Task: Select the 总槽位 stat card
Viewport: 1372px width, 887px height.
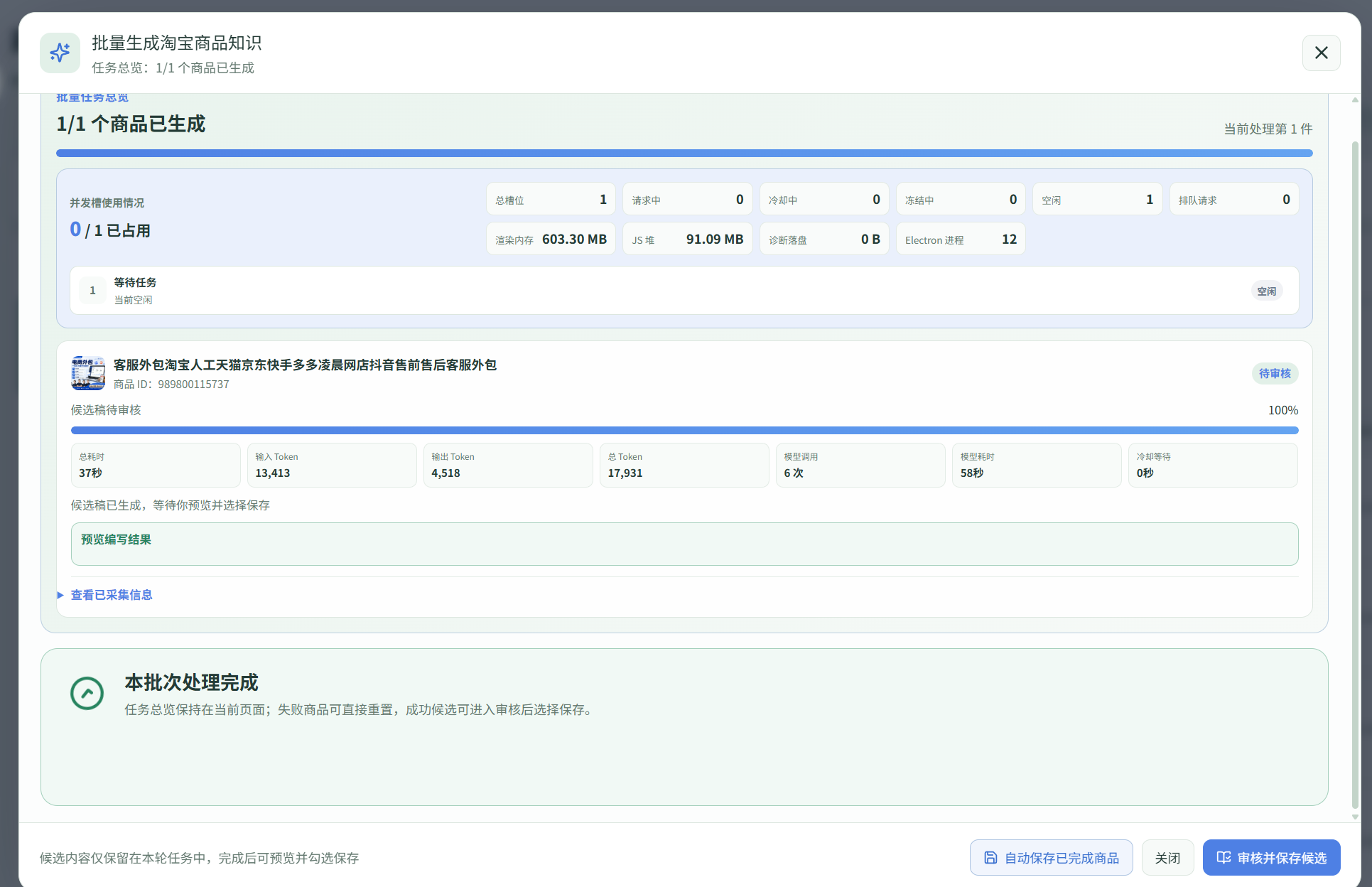Action: click(551, 200)
